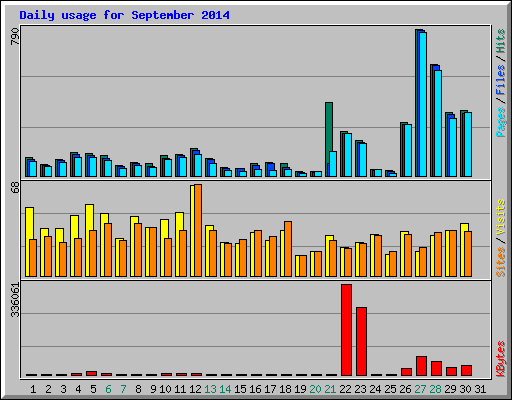Click day 22 on the x-axis
512x400 pixels.
coord(345,389)
